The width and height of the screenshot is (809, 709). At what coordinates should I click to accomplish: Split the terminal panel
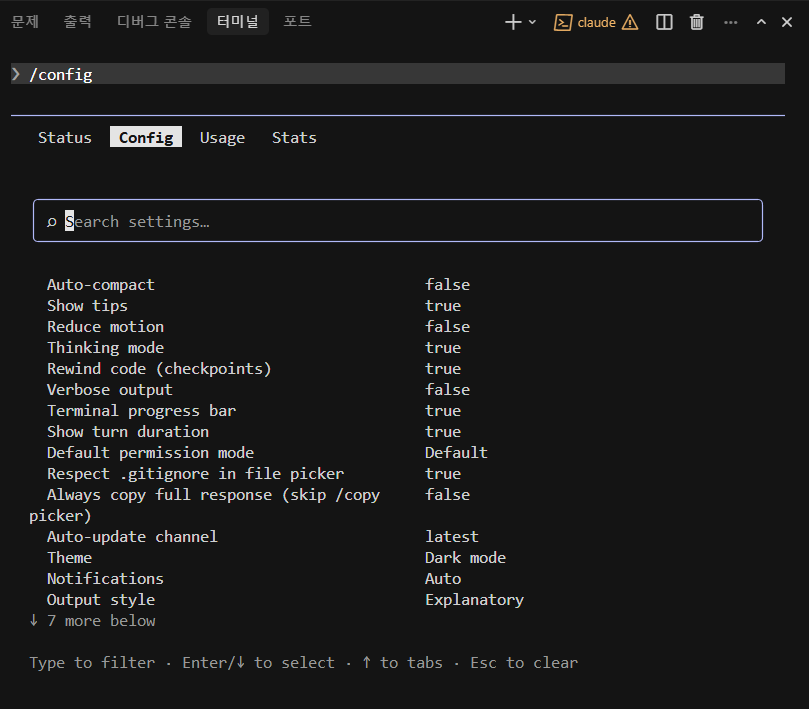[x=664, y=22]
